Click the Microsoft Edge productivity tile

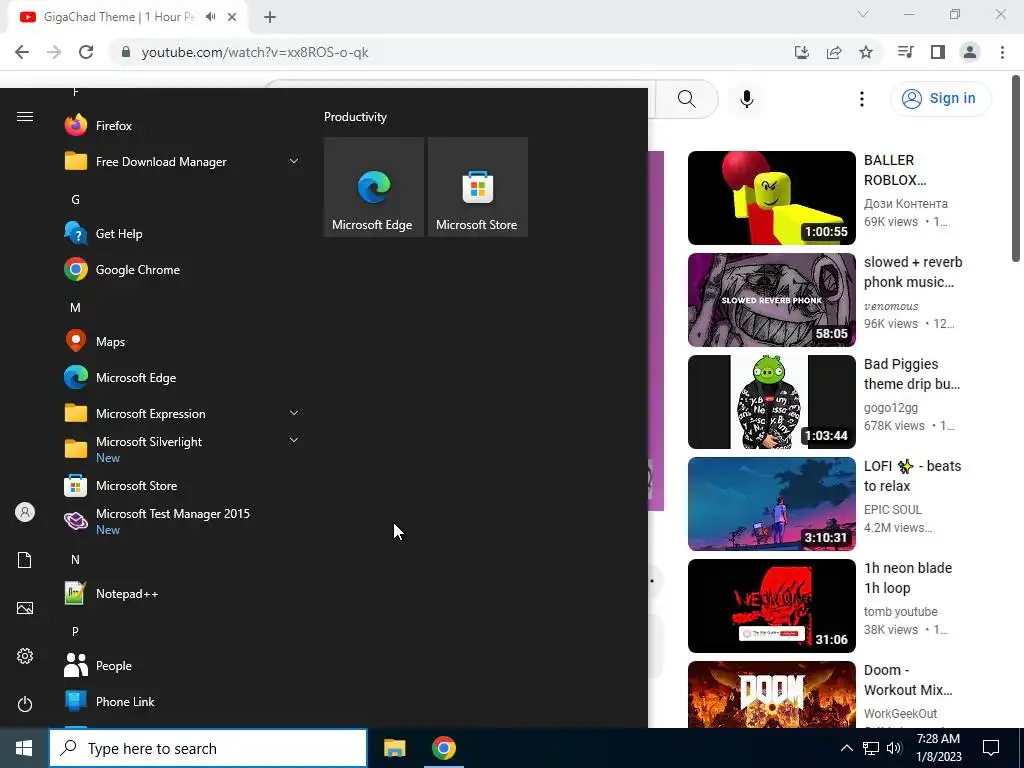(x=374, y=187)
